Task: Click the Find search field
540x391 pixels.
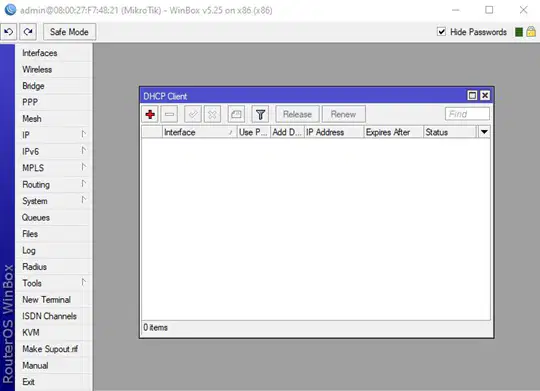Action: click(x=467, y=114)
